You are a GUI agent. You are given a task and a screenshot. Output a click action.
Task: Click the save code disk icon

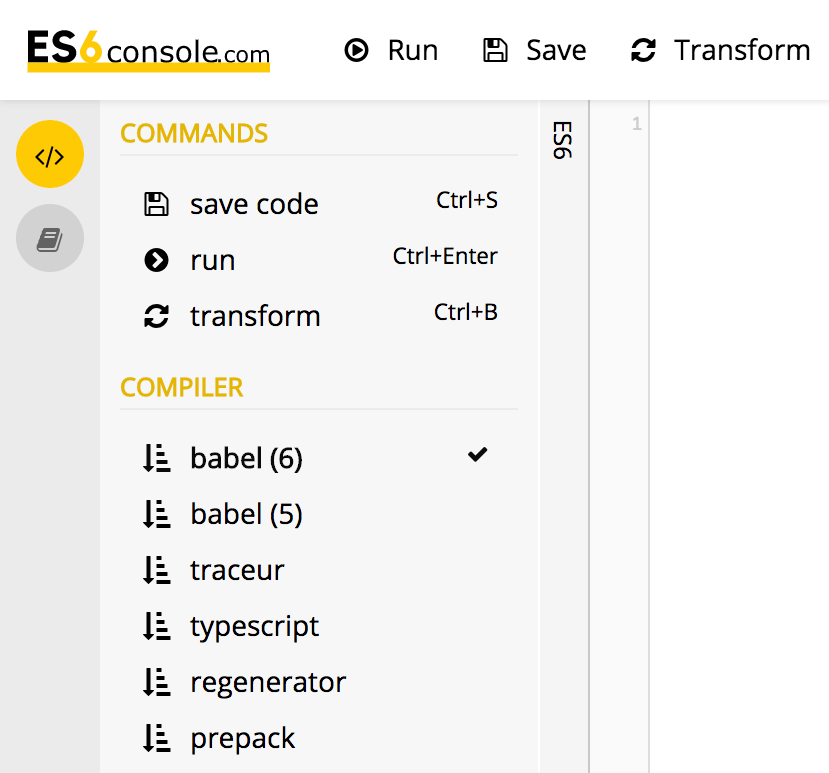pyautogui.click(x=156, y=203)
